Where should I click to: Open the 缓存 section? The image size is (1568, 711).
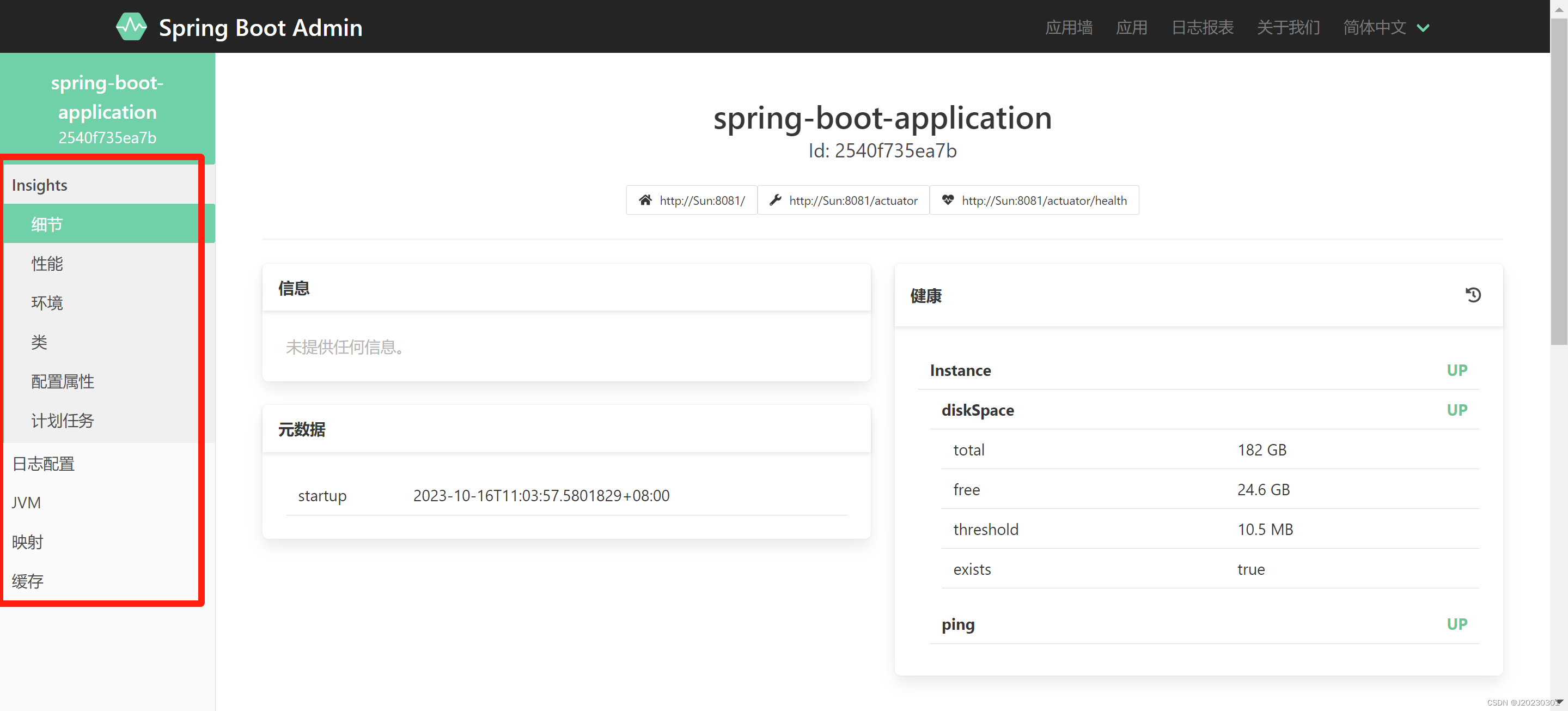pyautogui.click(x=27, y=581)
